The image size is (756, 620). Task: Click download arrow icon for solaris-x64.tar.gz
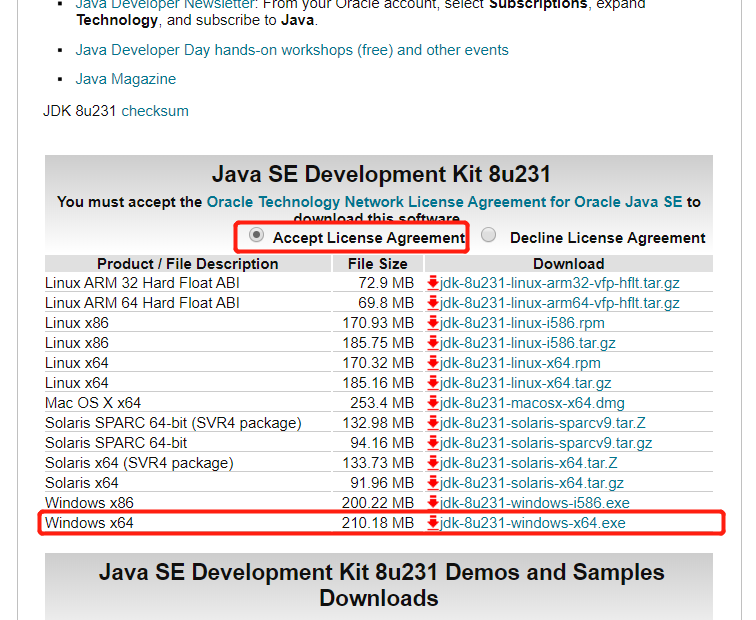433,483
